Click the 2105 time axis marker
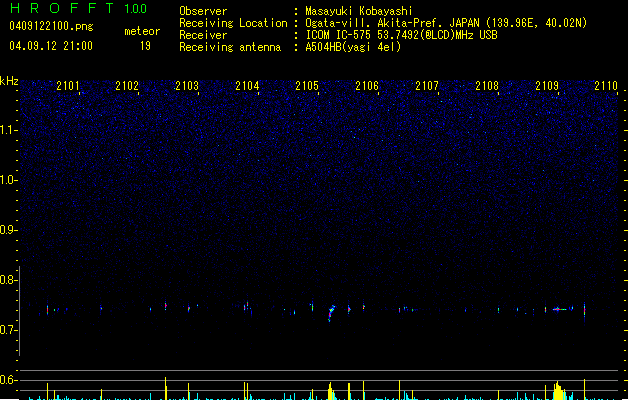The height and width of the screenshot is (400, 629). click(x=307, y=86)
